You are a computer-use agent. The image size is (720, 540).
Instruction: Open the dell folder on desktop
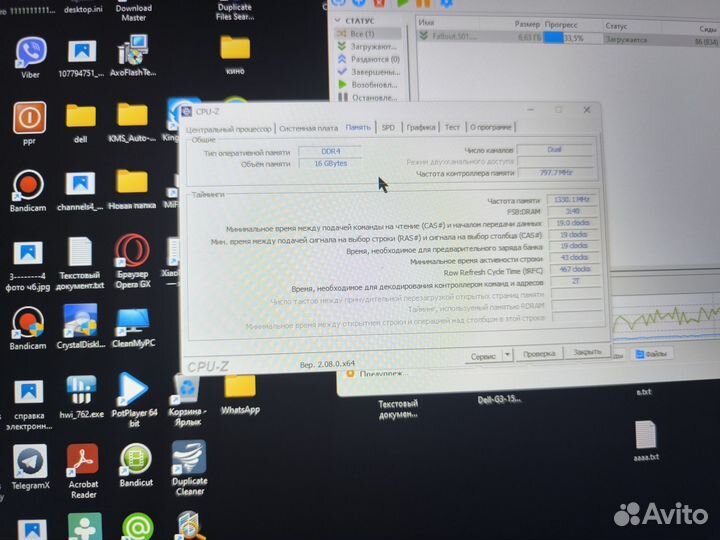click(80, 123)
